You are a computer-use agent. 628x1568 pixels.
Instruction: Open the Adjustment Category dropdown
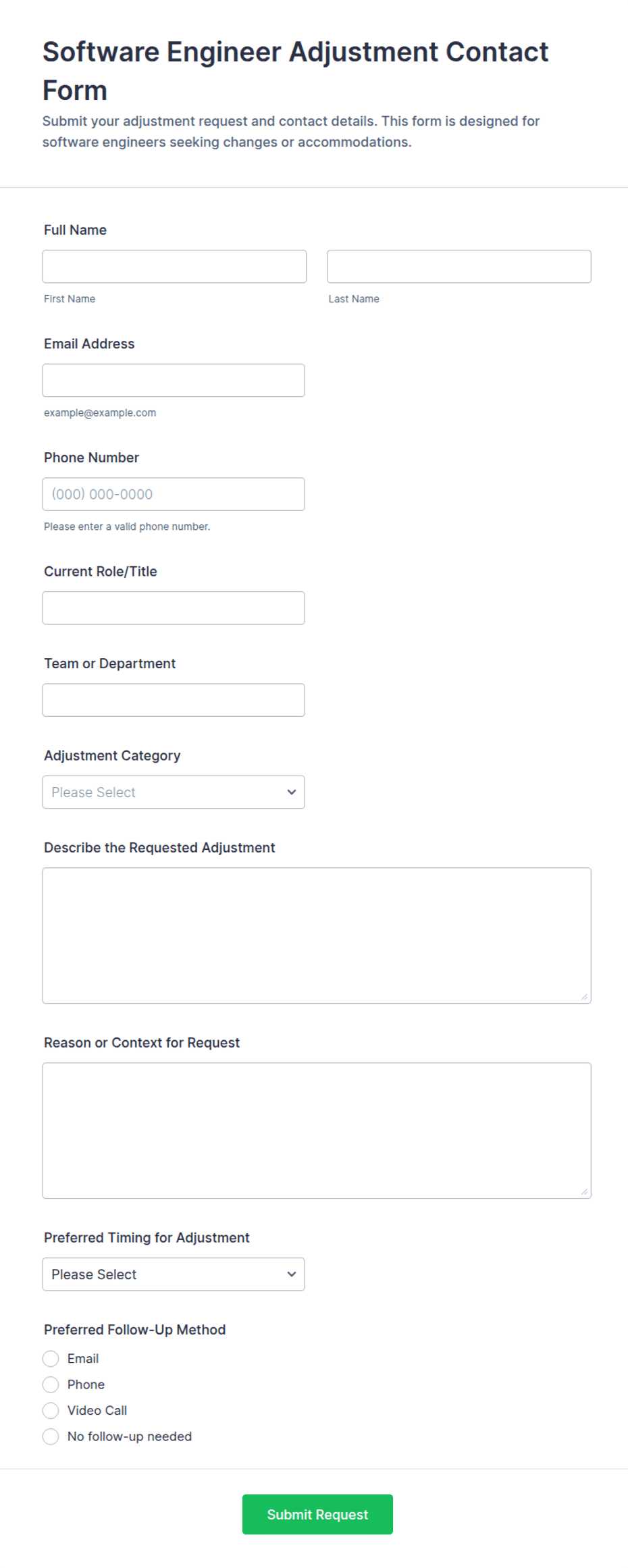pos(174,792)
